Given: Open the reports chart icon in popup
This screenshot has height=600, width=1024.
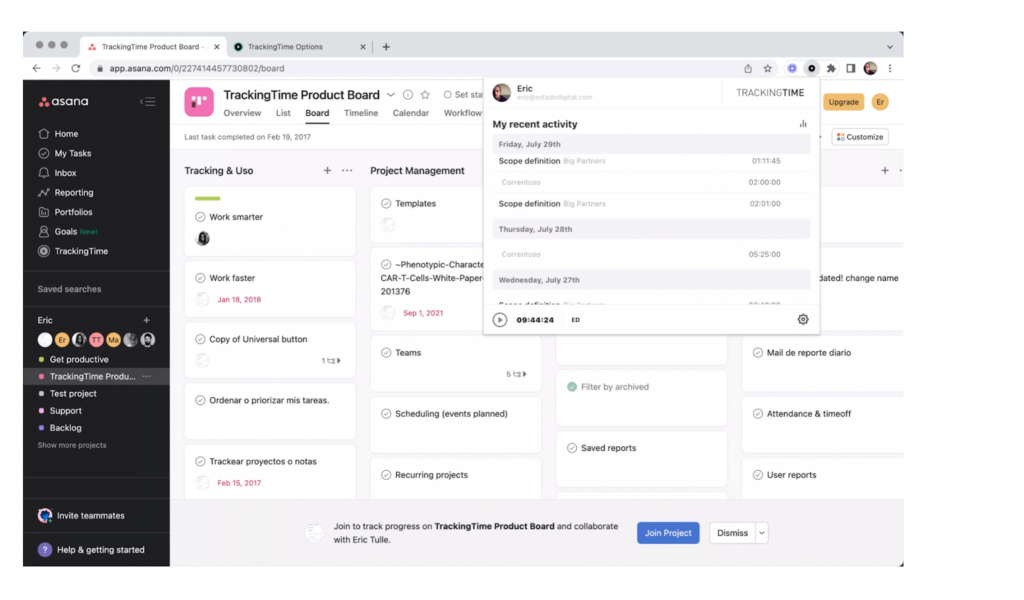Looking at the screenshot, I should [x=803, y=124].
